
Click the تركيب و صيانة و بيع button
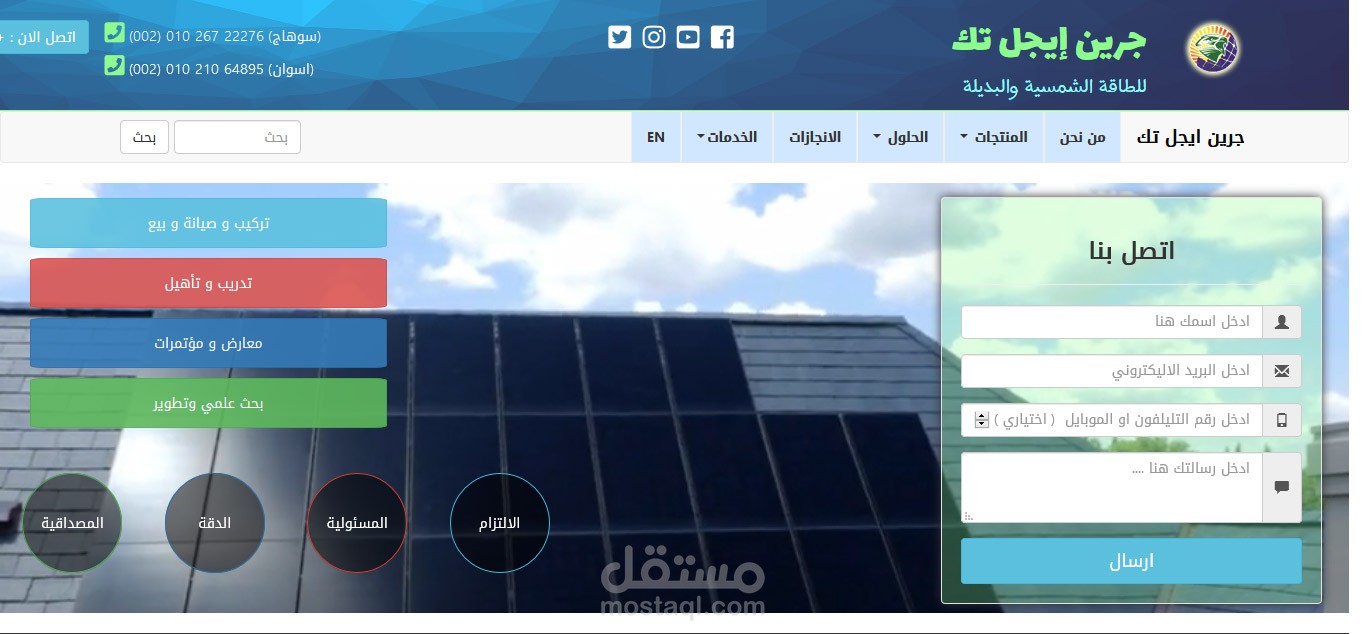(208, 223)
